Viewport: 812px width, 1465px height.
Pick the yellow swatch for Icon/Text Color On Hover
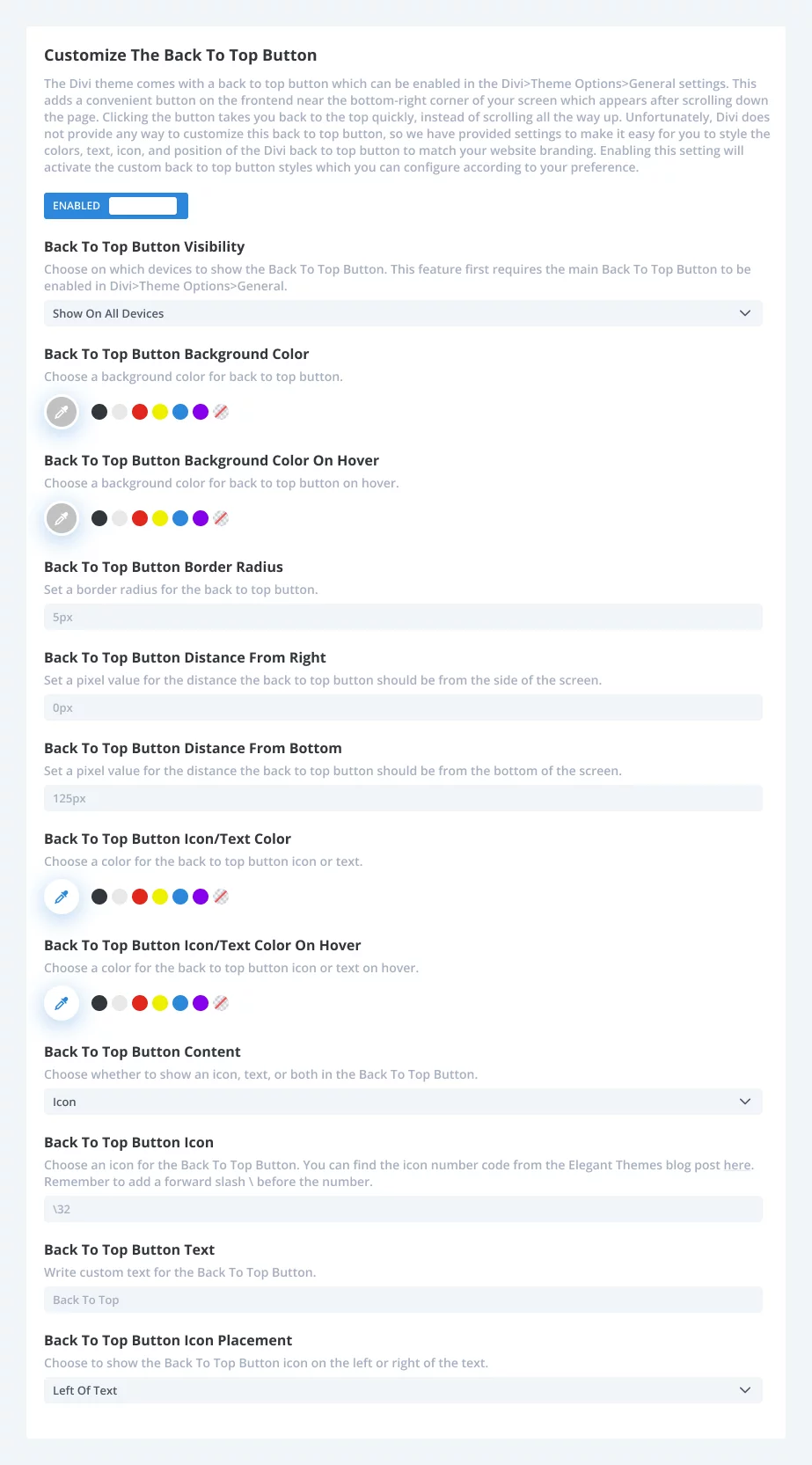[160, 1003]
